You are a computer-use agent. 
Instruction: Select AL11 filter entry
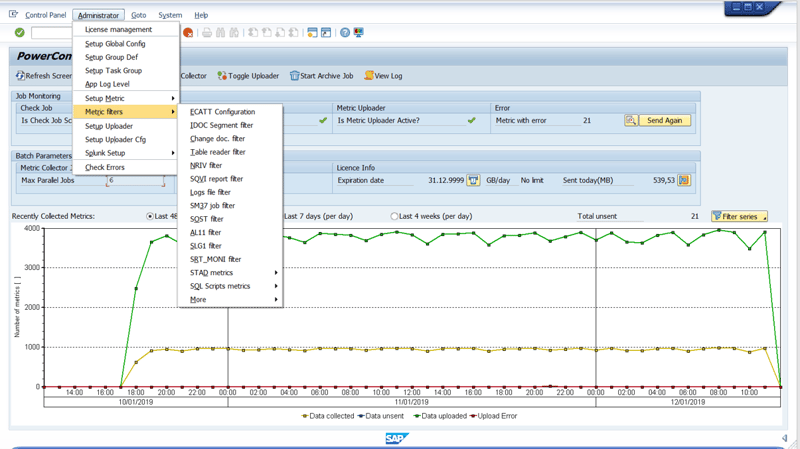[x=230, y=233]
